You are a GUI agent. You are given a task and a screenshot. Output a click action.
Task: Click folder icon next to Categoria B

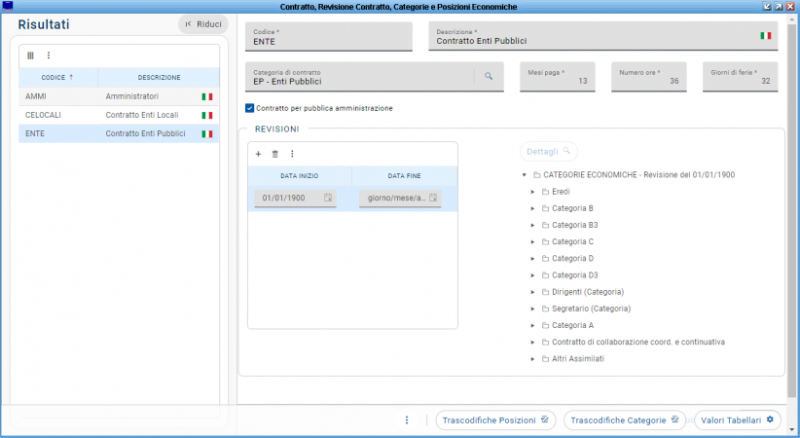pyautogui.click(x=545, y=208)
